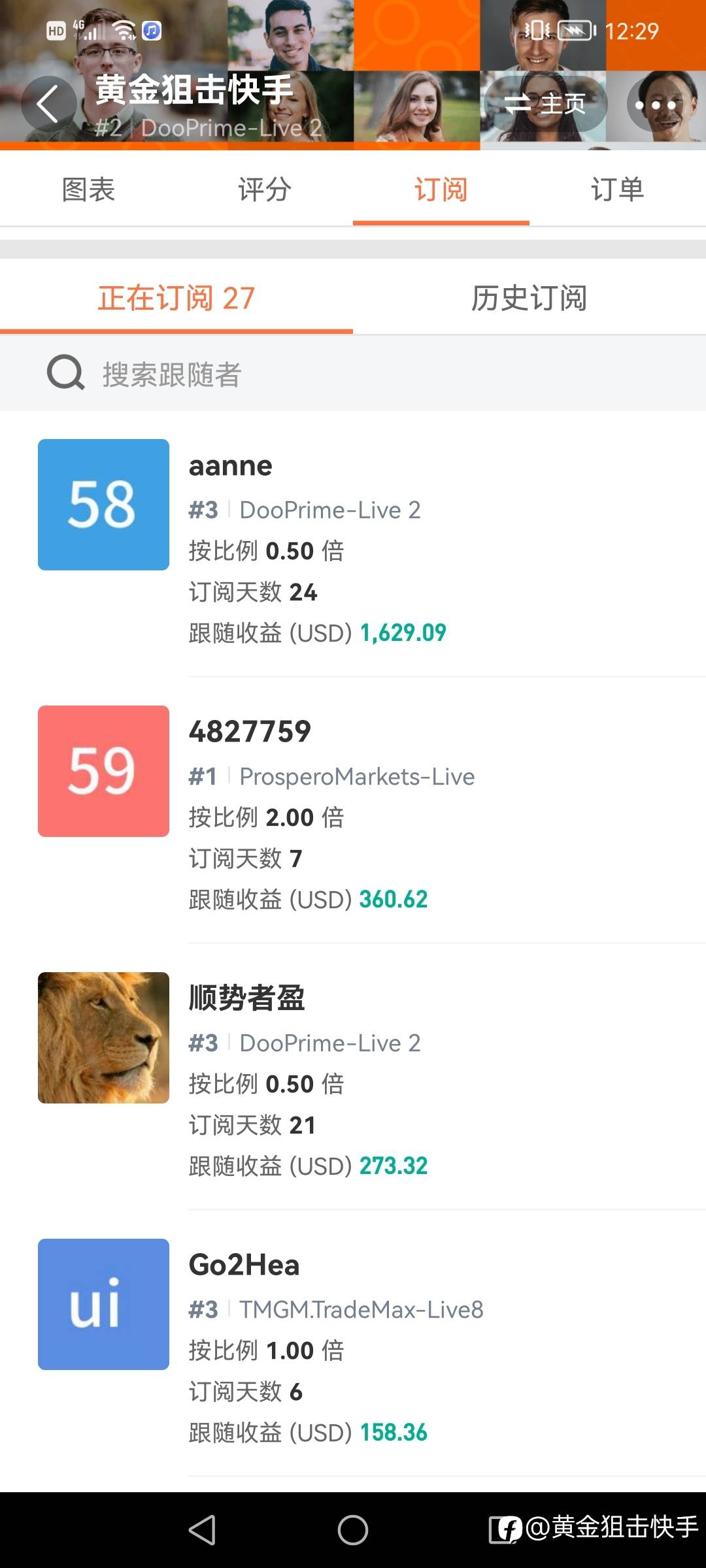Open follower Go2Hea's profile
The height and width of the screenshot is (1568, 706).
click(244, 1265)
